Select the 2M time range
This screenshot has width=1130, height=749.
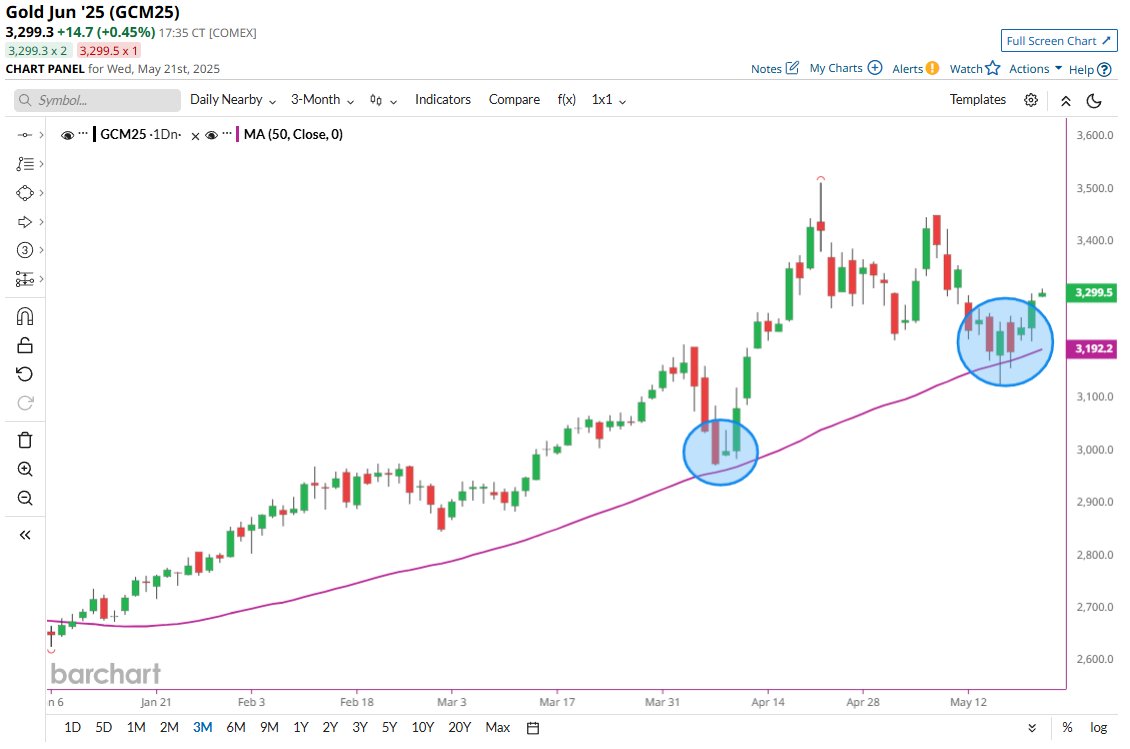169,727
